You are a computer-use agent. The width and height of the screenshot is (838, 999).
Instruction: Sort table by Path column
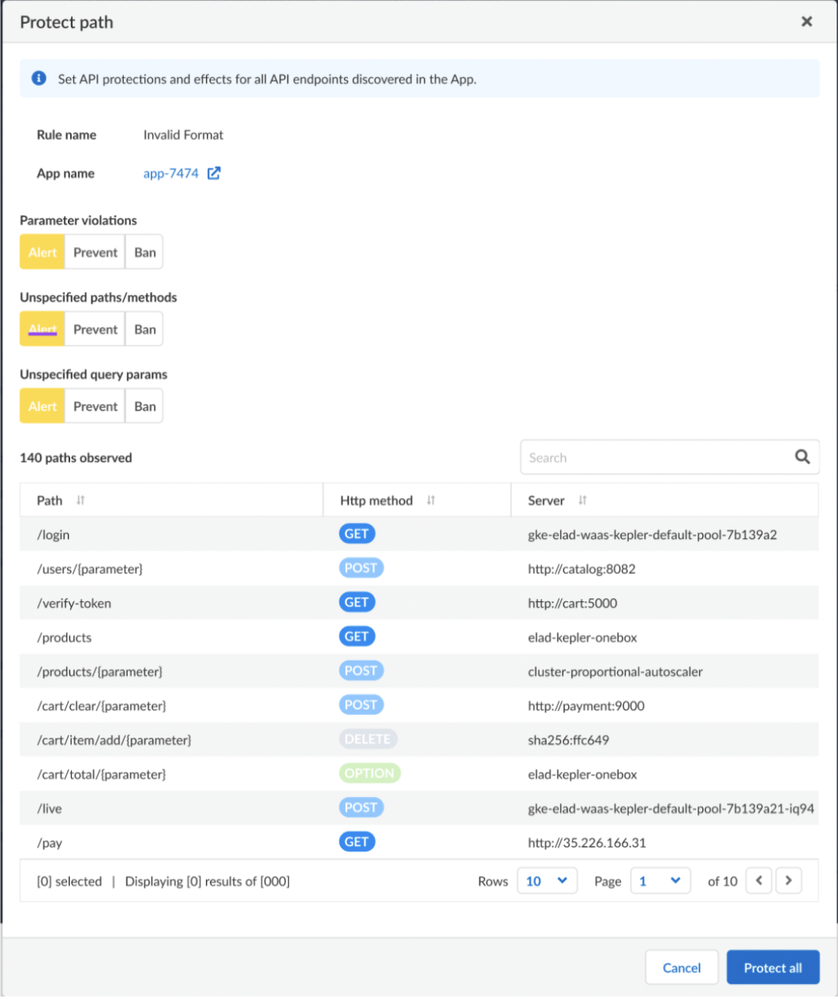tap(81, 500)
